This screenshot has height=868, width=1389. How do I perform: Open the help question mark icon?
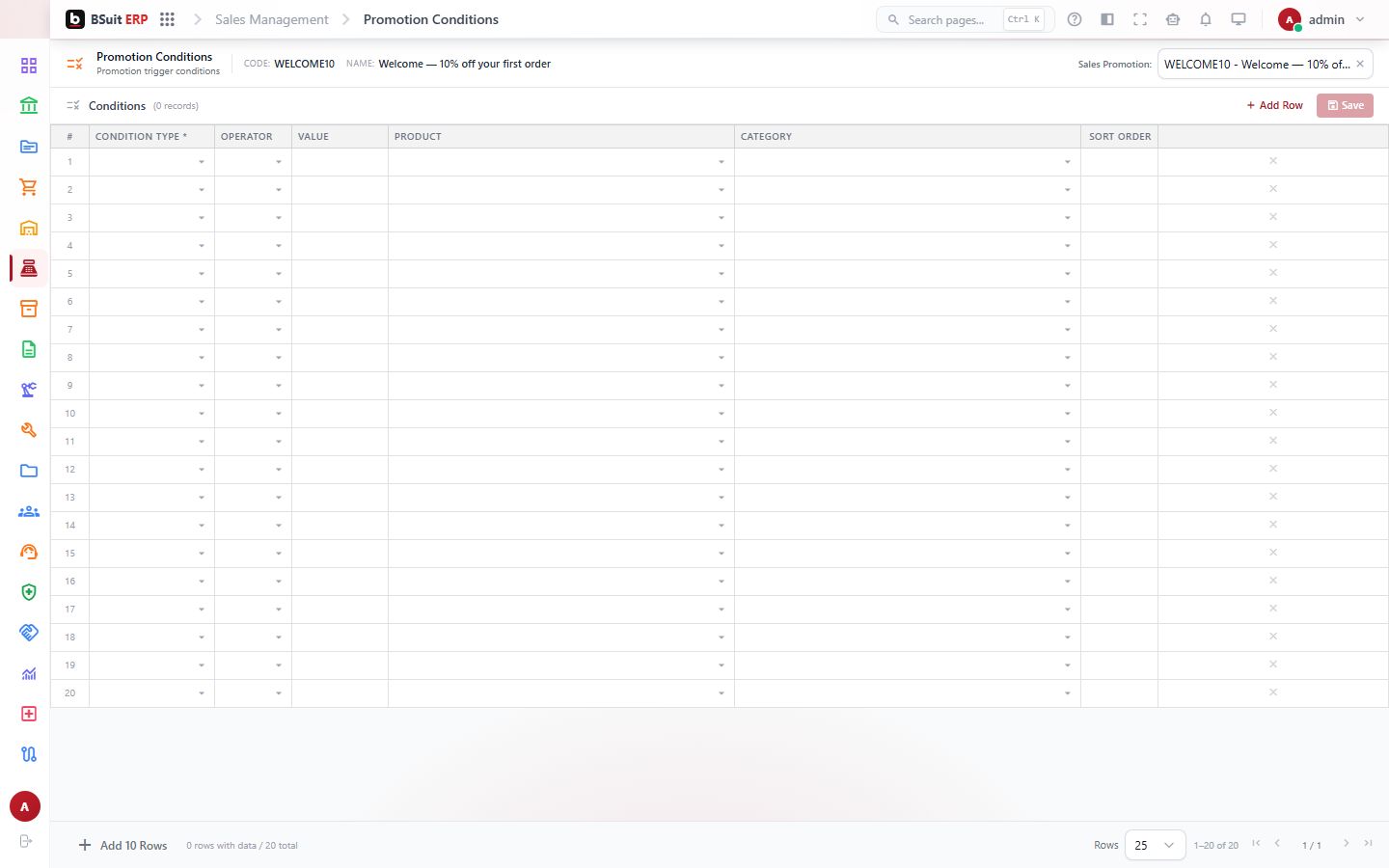click(x=1075, y=19)
